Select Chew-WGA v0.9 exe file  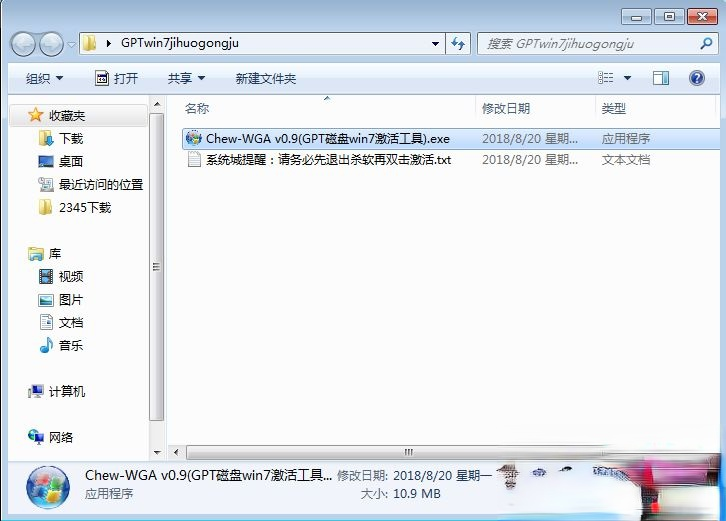point(328,138)
